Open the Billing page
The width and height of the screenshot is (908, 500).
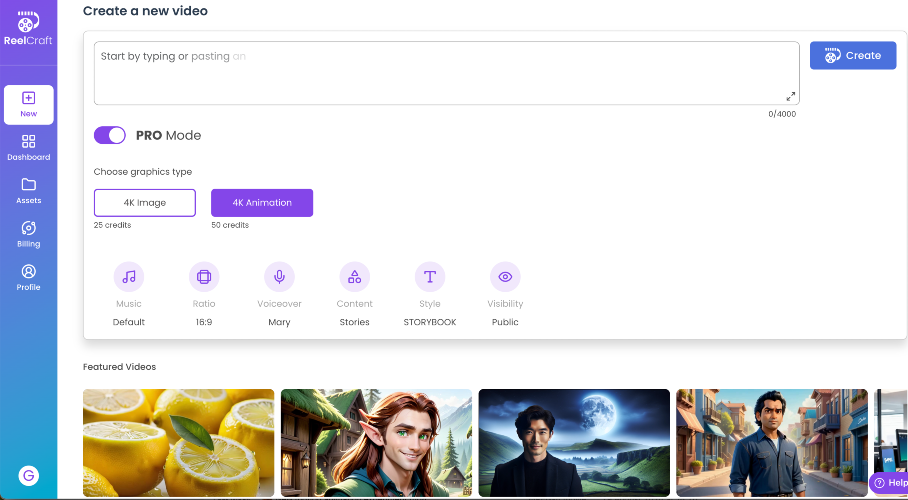coord(28,235)
